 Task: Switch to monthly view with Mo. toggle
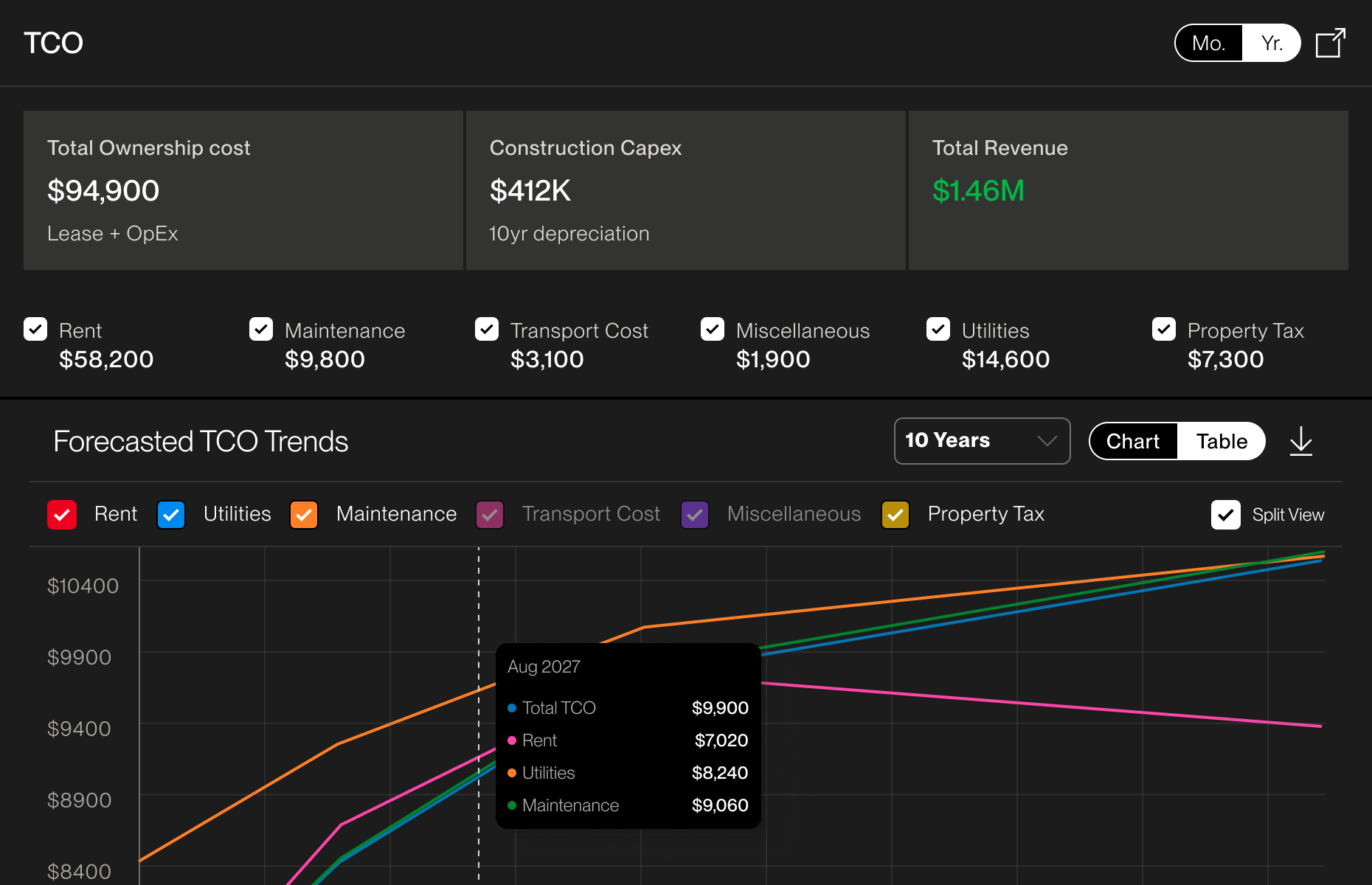coord(1209,43)
